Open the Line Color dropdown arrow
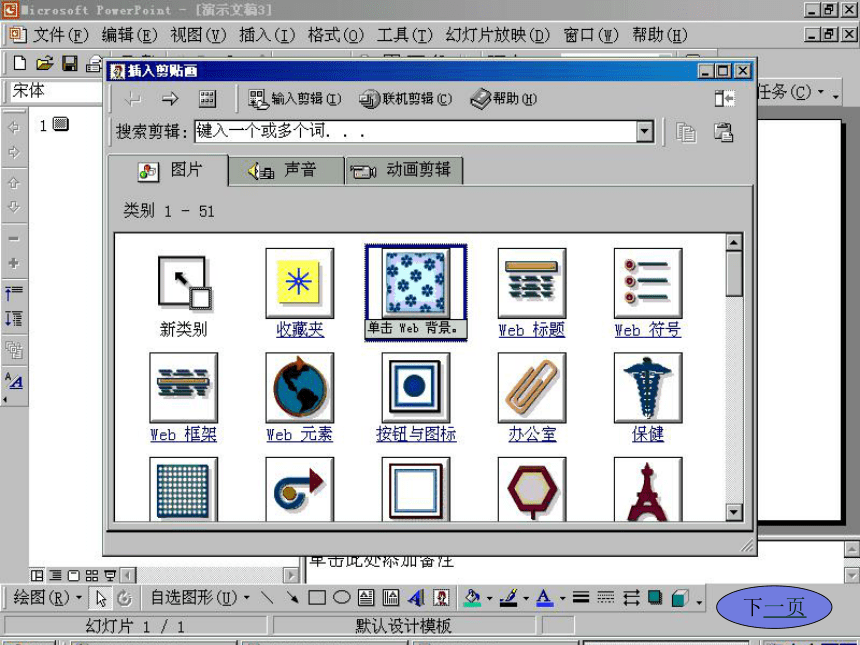 [525, 598]
